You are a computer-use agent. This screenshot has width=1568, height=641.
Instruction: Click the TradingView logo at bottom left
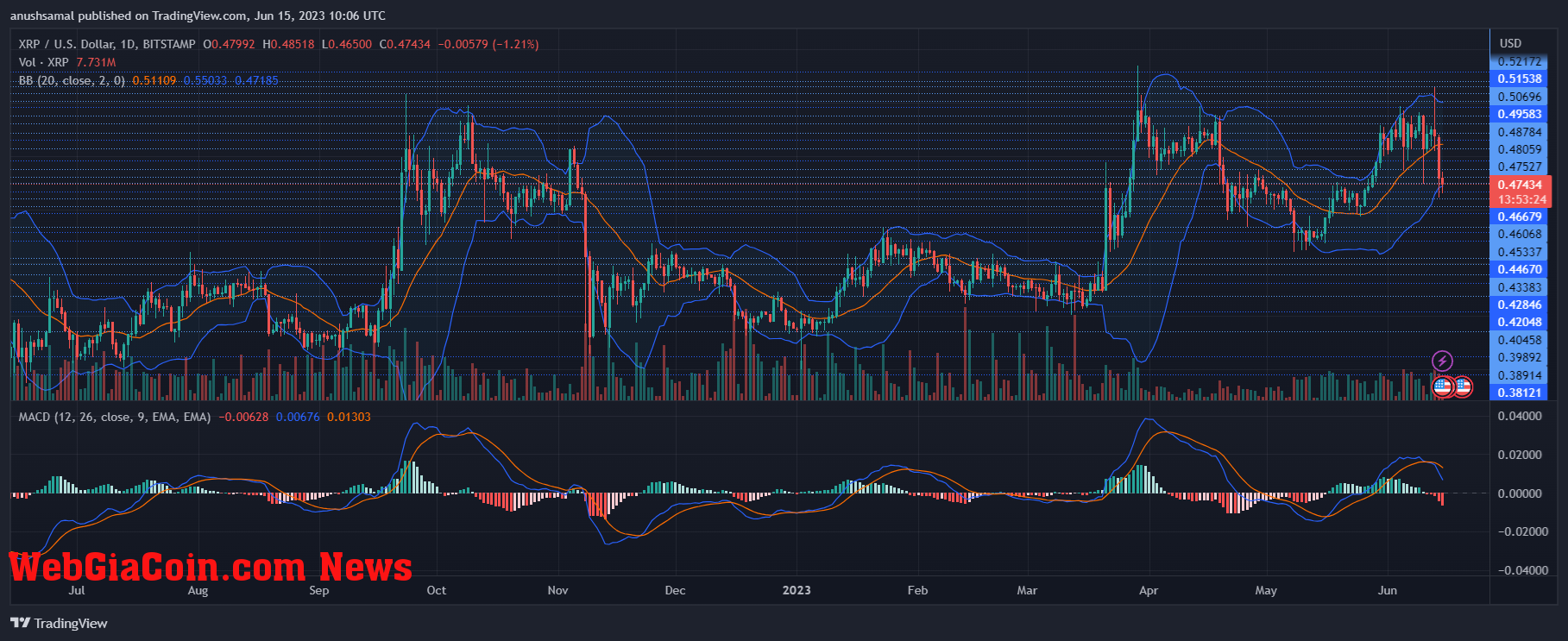click(x=59, y=623)
